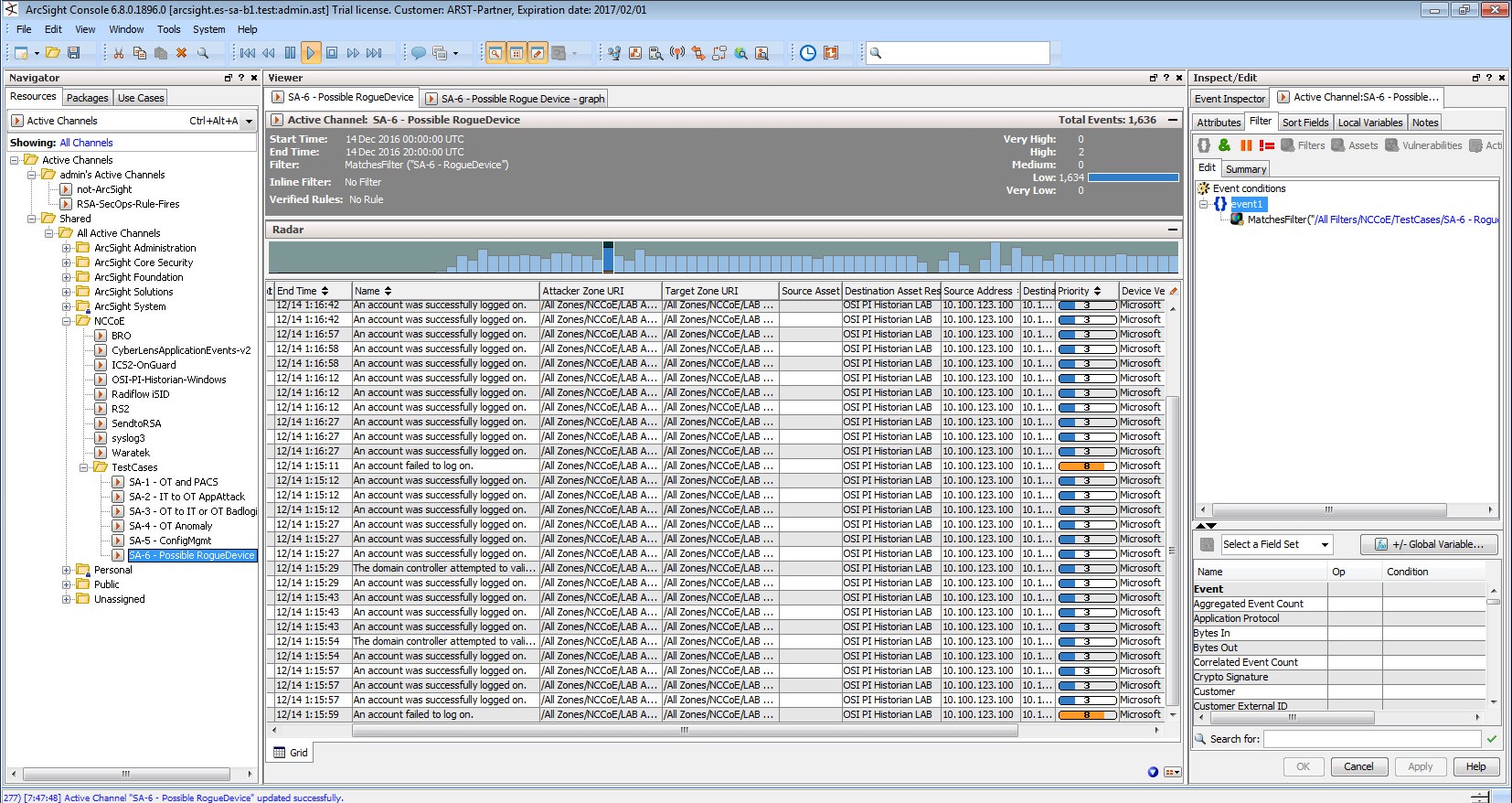Screen dimensions: 1512x803
Task: Collapse the event1 tree node
Action: coord(1204,204)
